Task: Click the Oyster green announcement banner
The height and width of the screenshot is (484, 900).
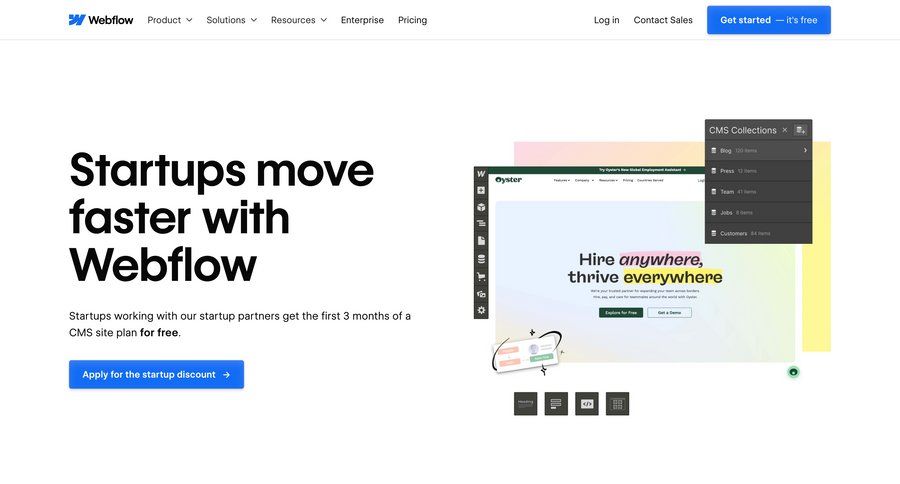Action: coord(597,170)
